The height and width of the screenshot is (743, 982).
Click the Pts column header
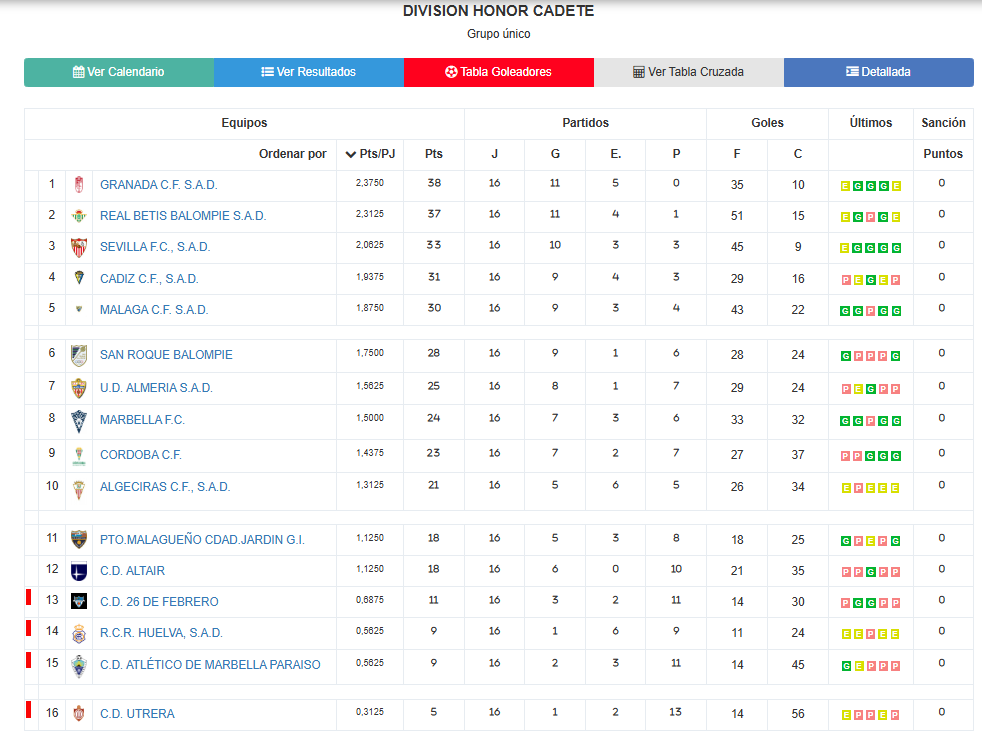point(433,154)
